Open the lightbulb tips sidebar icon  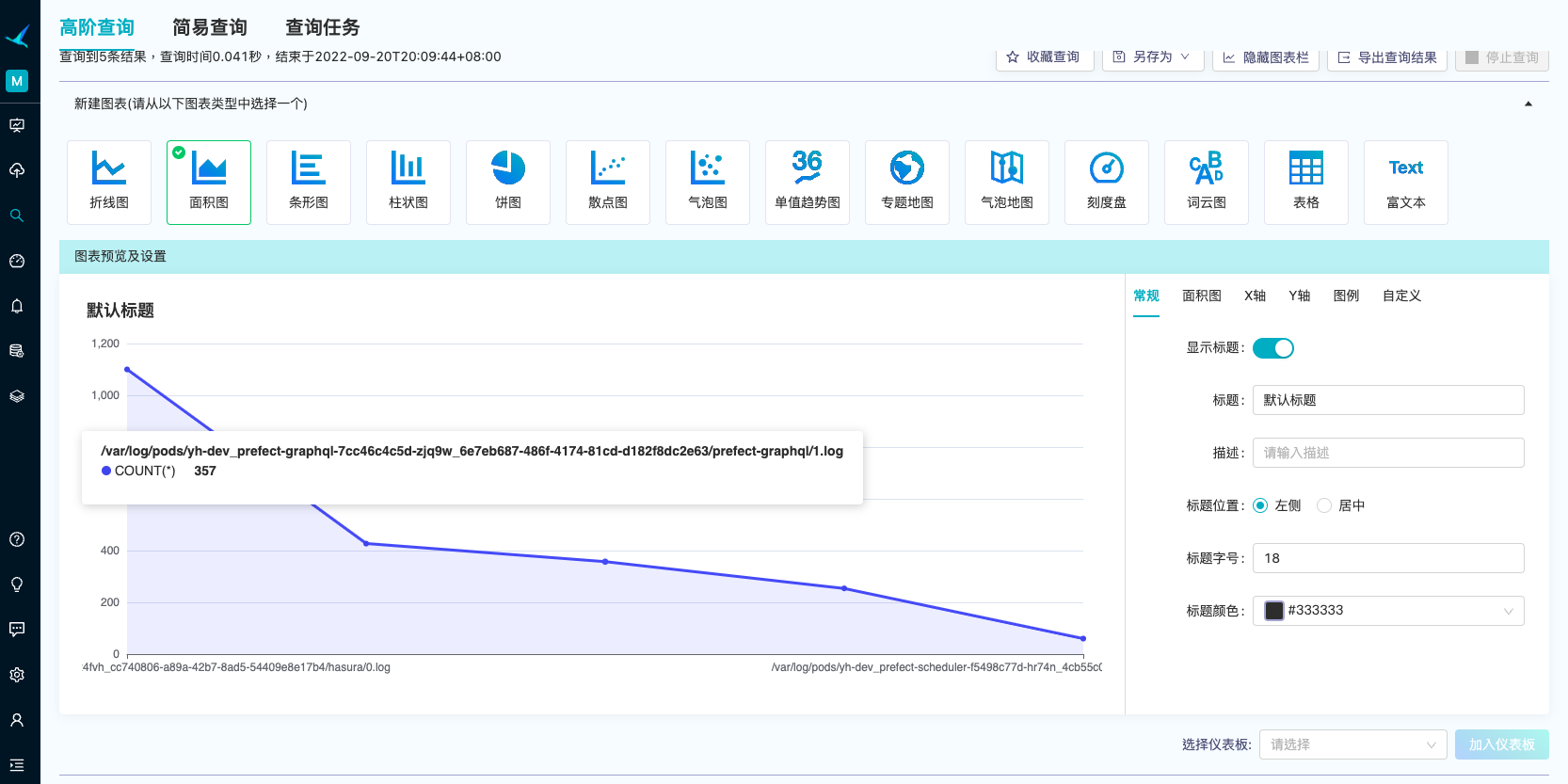(17, 584)
